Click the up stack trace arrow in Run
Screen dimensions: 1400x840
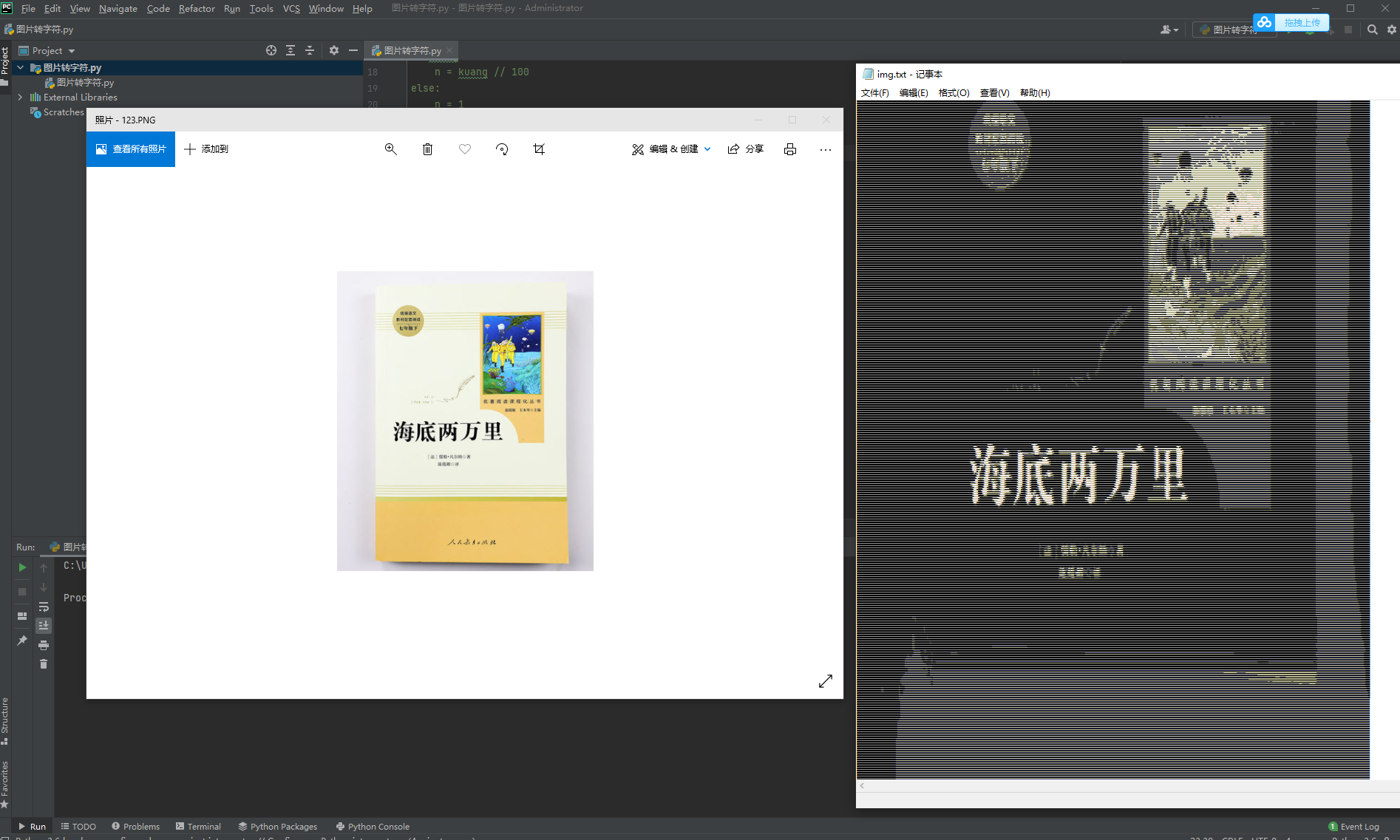point(44,568)
